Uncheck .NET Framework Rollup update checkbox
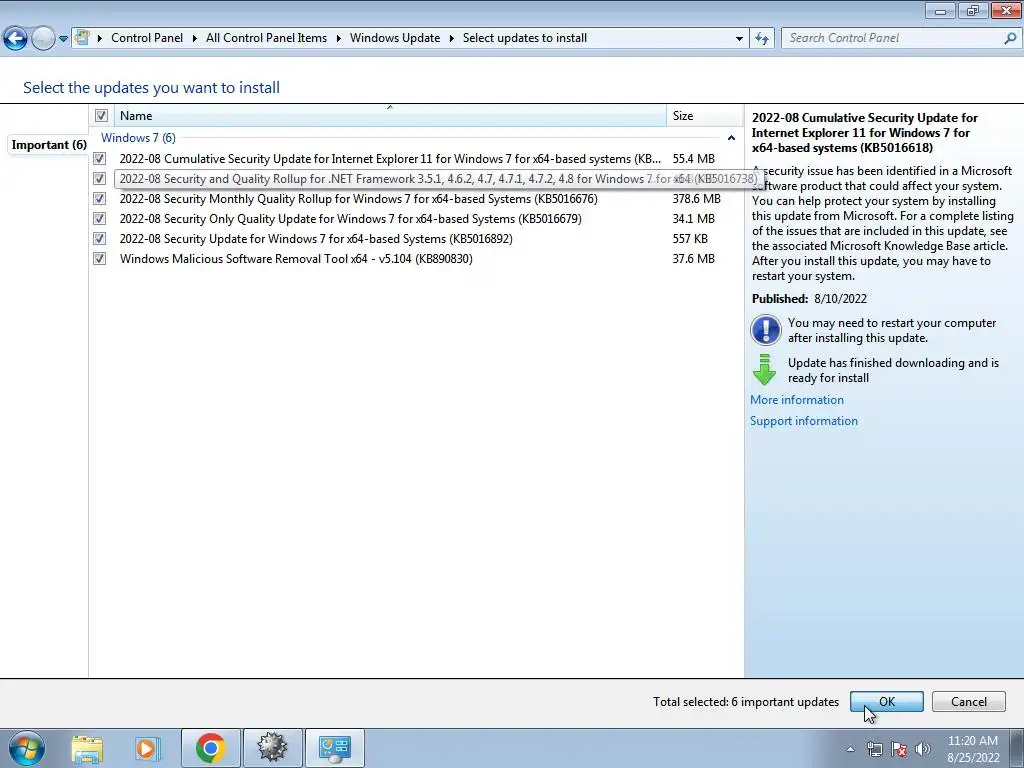 point(99,178)
